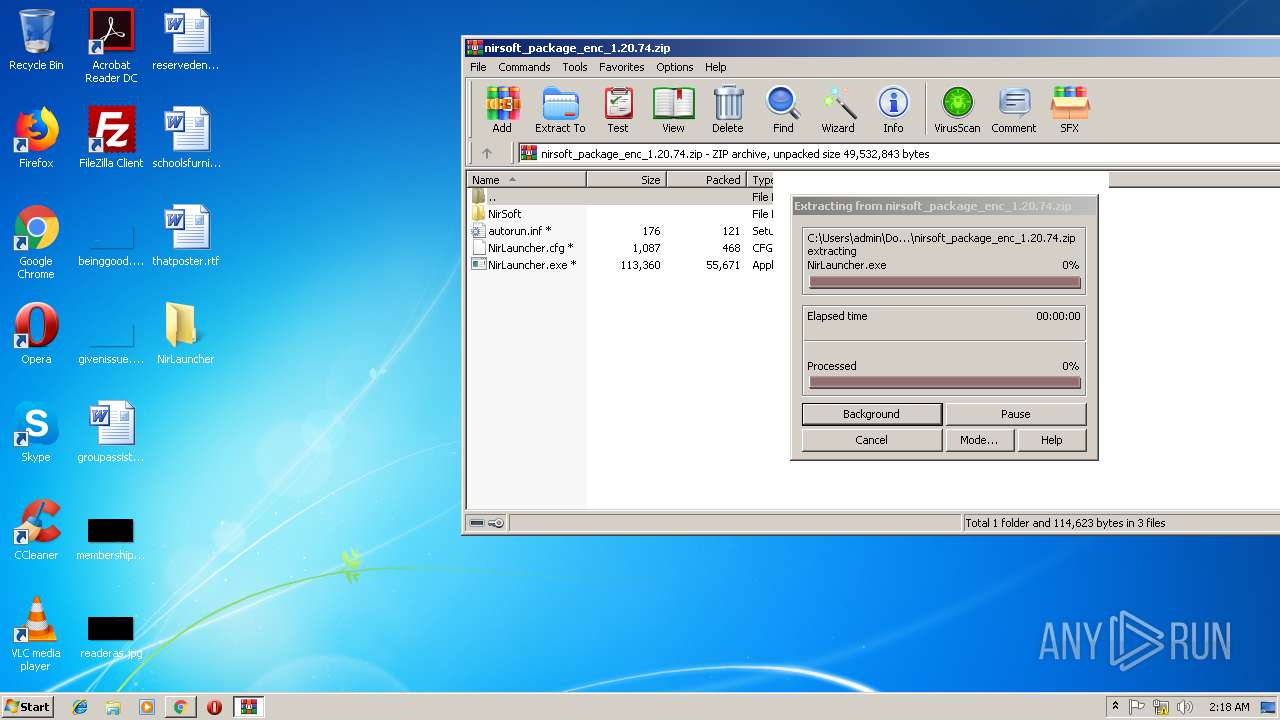The image size is (1280, 720).
Task: Select the NirLauncher.cfg file row
Action: tap(620, 248)
